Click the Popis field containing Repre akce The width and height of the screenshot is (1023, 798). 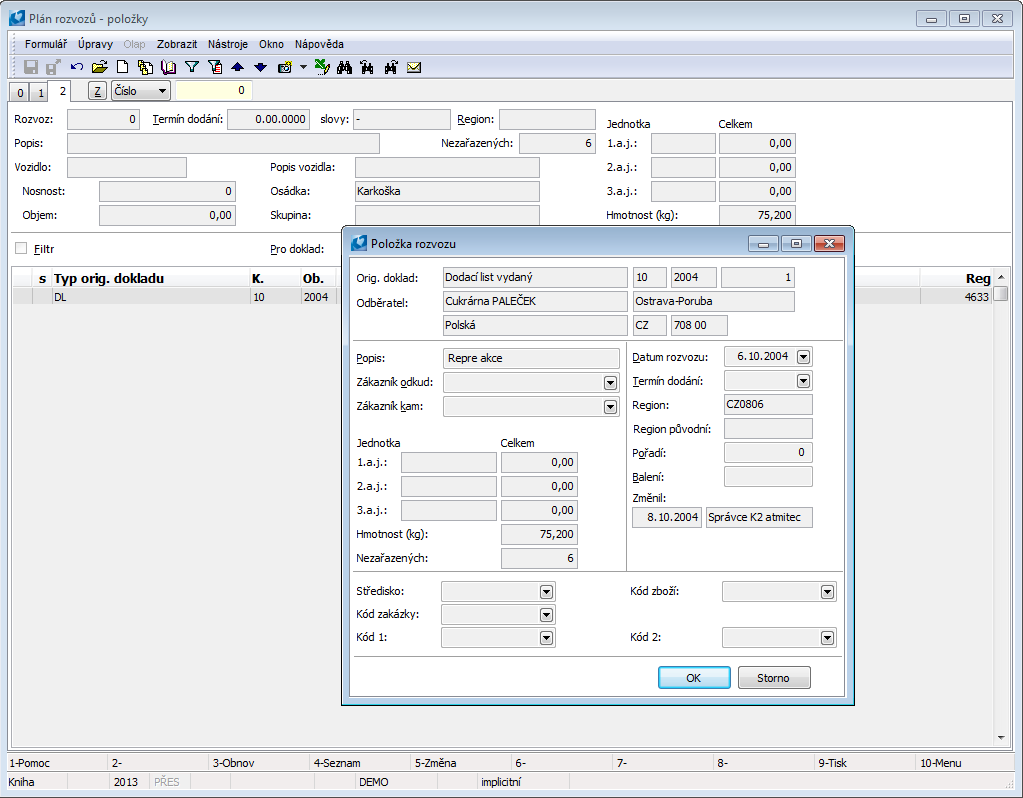click(x=531, y=357)
